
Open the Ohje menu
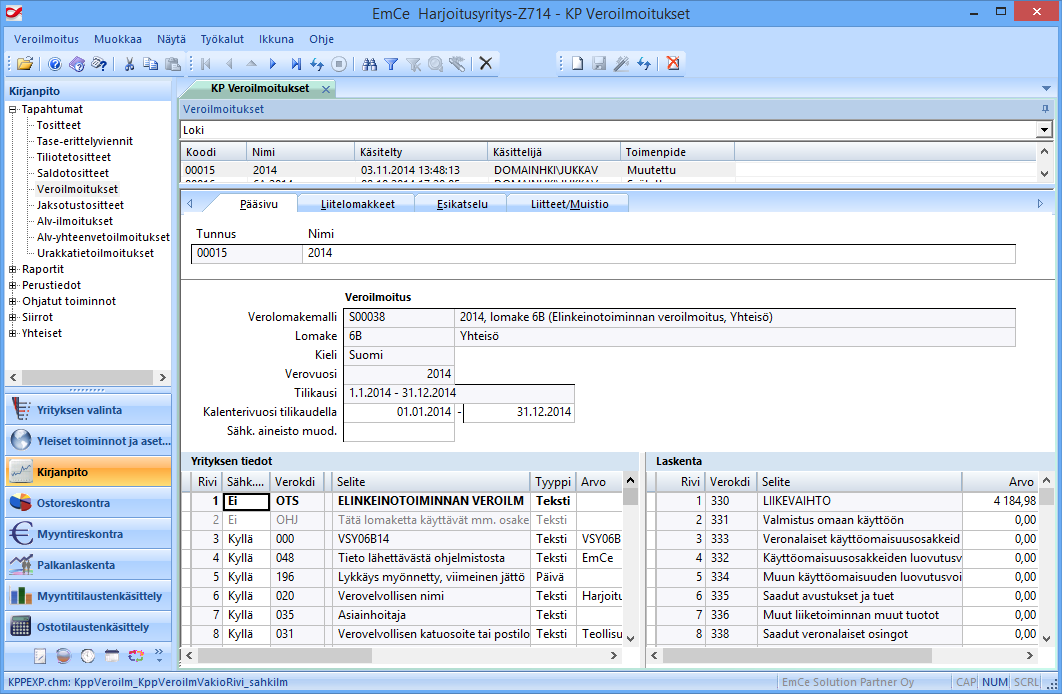click(322, 39)
